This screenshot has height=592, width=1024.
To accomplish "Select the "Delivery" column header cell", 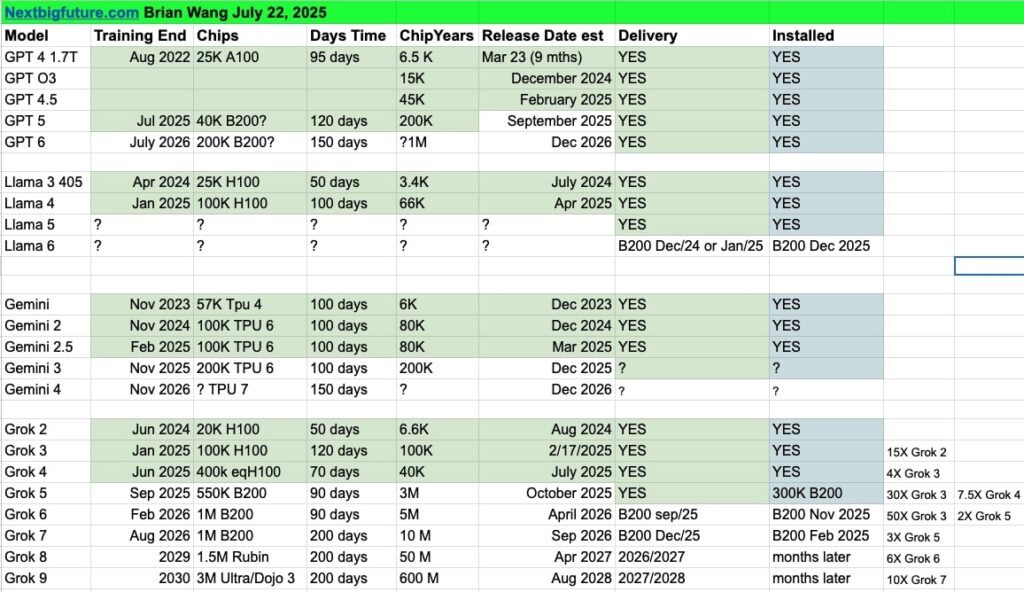I will coord(692,35).
